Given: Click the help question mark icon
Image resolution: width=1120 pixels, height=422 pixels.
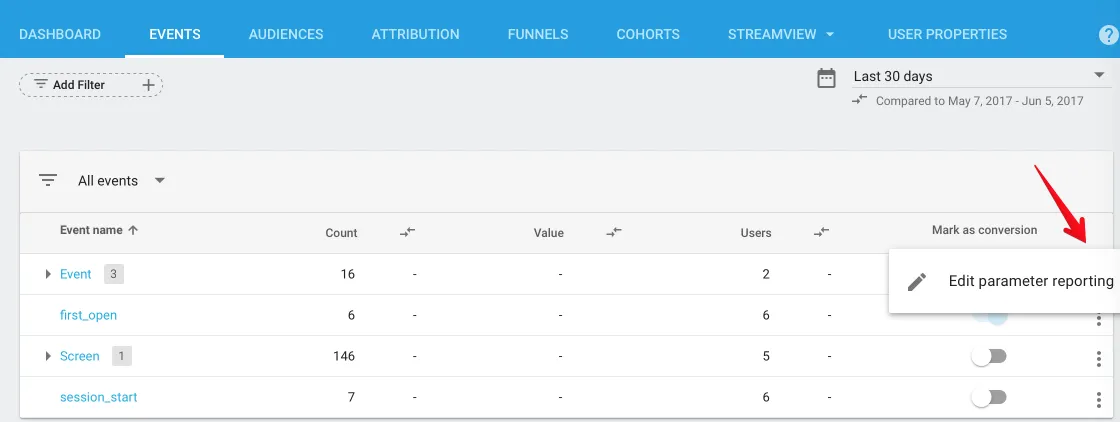Looking at the screenshot, I should 1108,34.
